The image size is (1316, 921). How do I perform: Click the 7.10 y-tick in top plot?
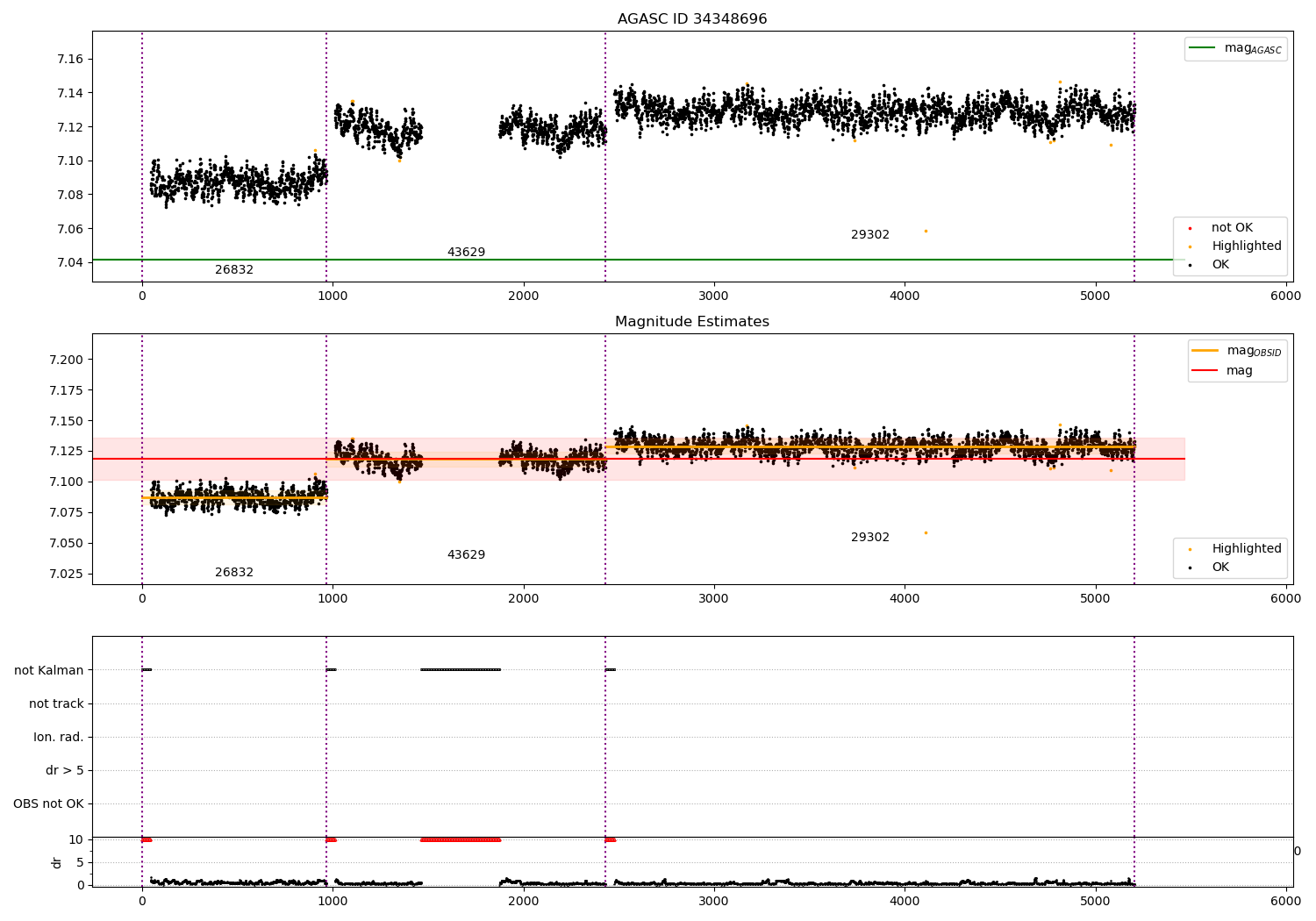[70, 161]
